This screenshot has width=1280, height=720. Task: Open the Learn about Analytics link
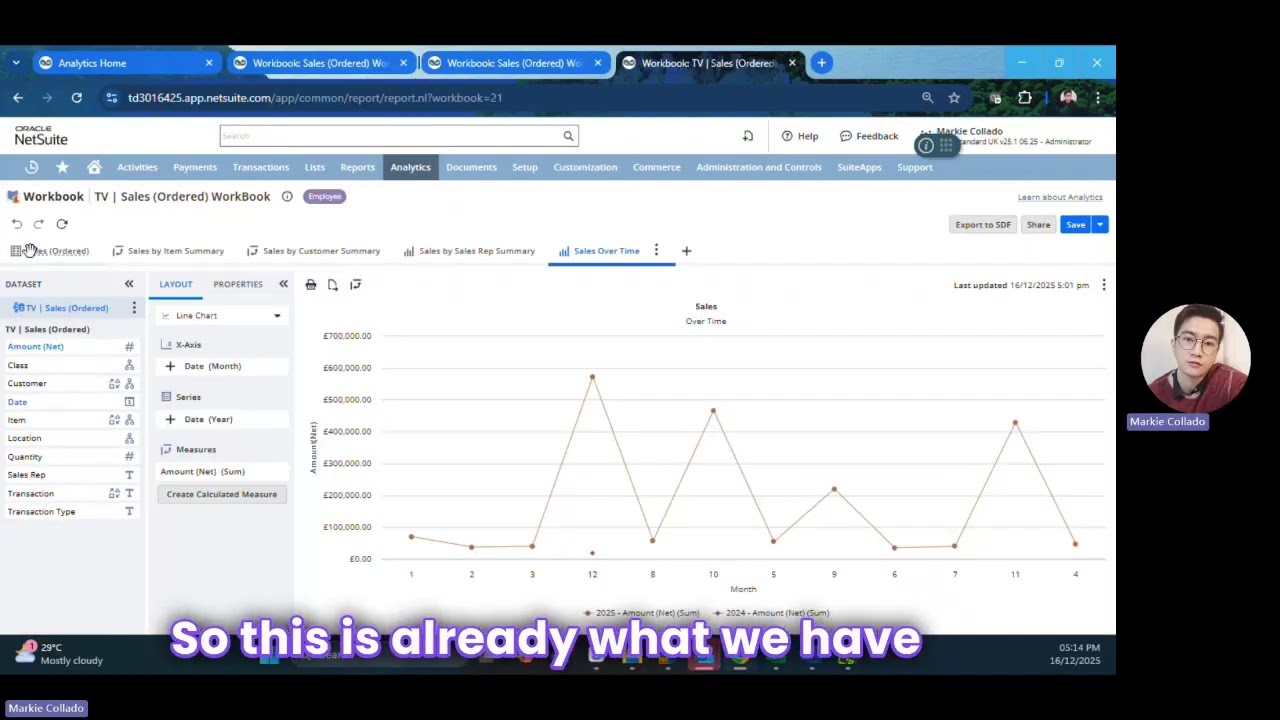(1060, 197)
